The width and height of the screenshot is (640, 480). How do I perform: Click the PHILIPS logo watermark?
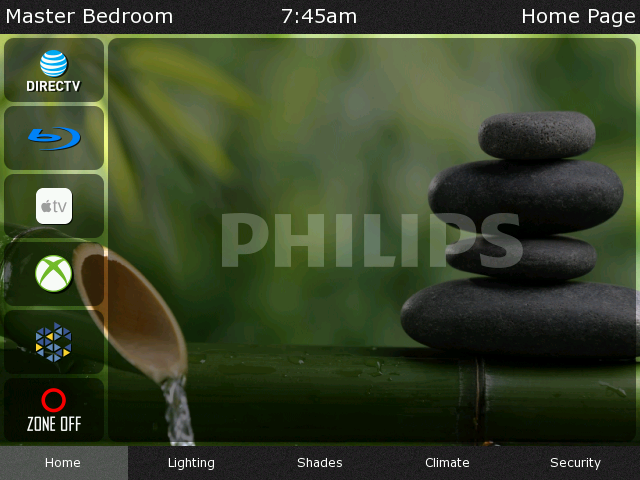point(371,240)
